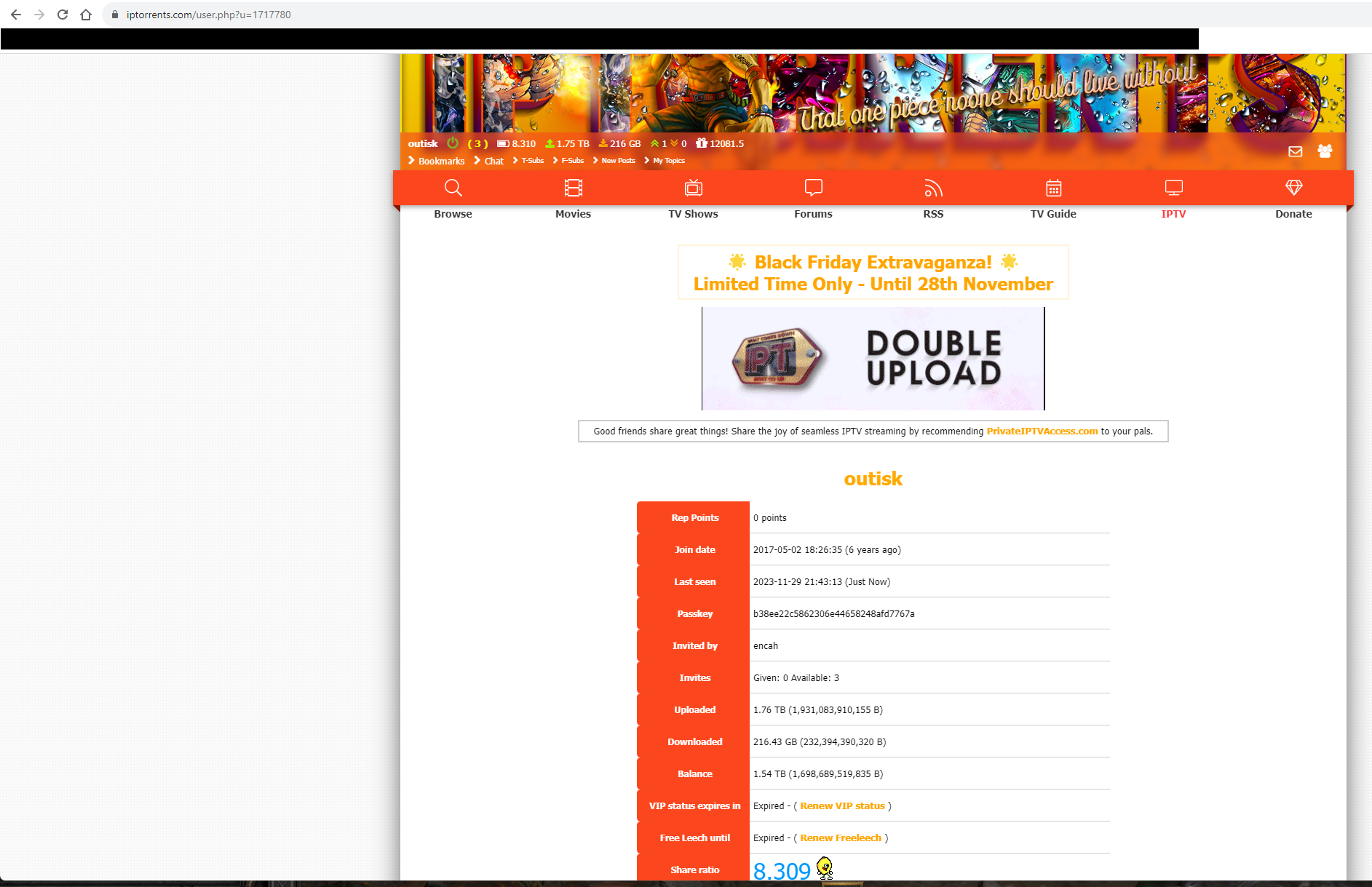Click the last seen value 2023-11-29 21:43:13
This screenshot has height=887, width=1372.
tap(798, 582)
